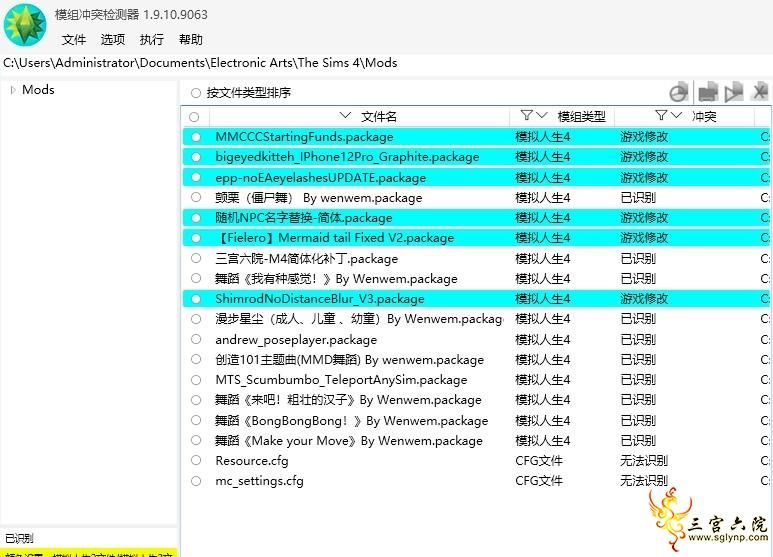This screenshot has height=557, width=773.
Task: Open the 文件名 column dropdown chevron
Action: tap(345, 115)
